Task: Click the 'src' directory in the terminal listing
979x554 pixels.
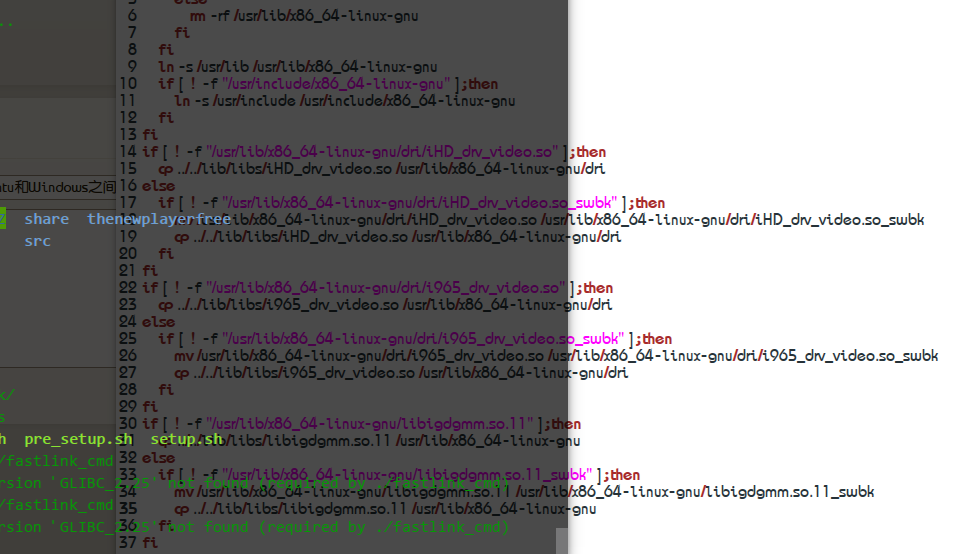Action: 37,241
